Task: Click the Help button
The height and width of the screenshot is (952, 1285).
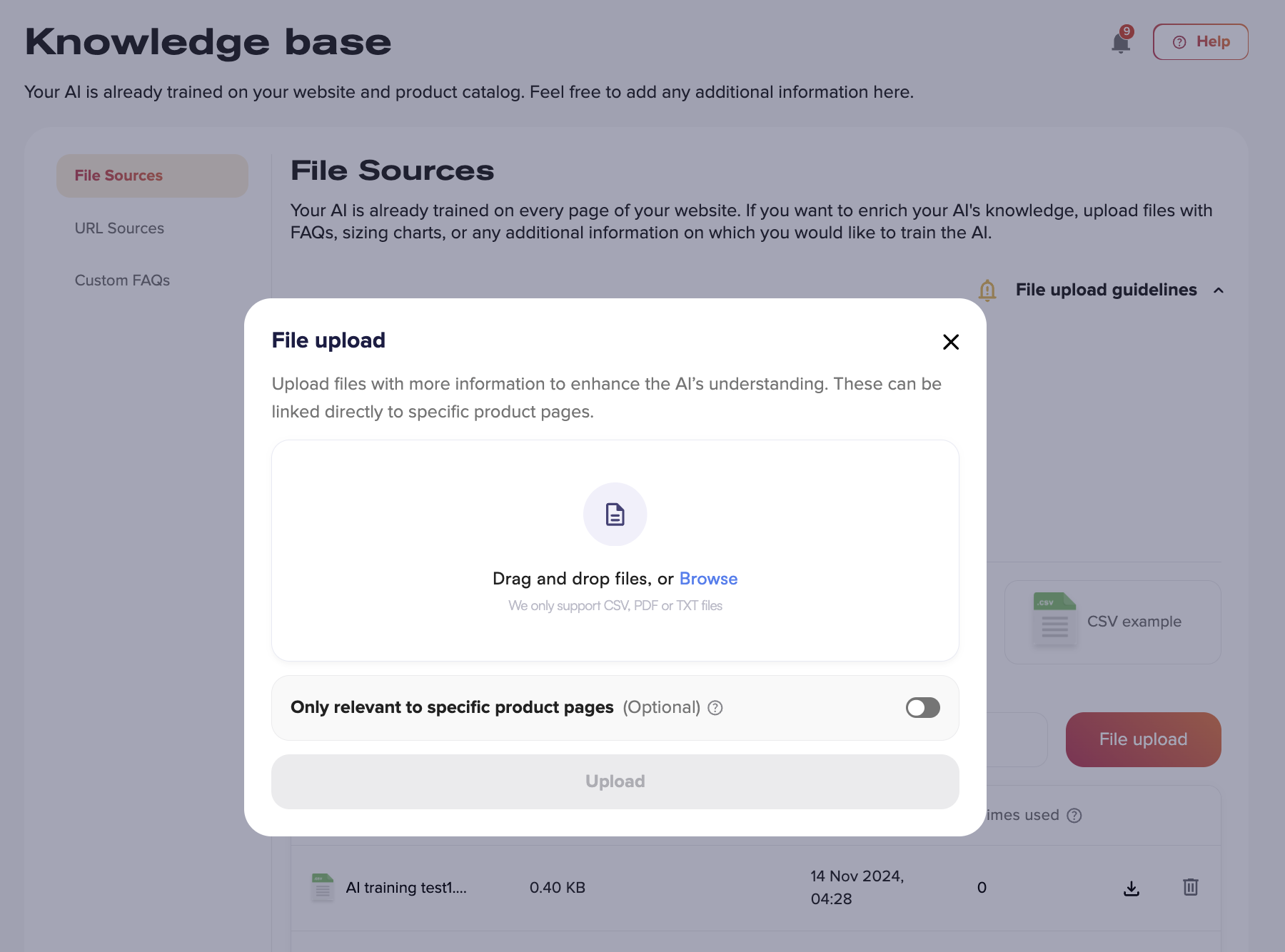Action: pyautogui.click(x=1200, y=42)
